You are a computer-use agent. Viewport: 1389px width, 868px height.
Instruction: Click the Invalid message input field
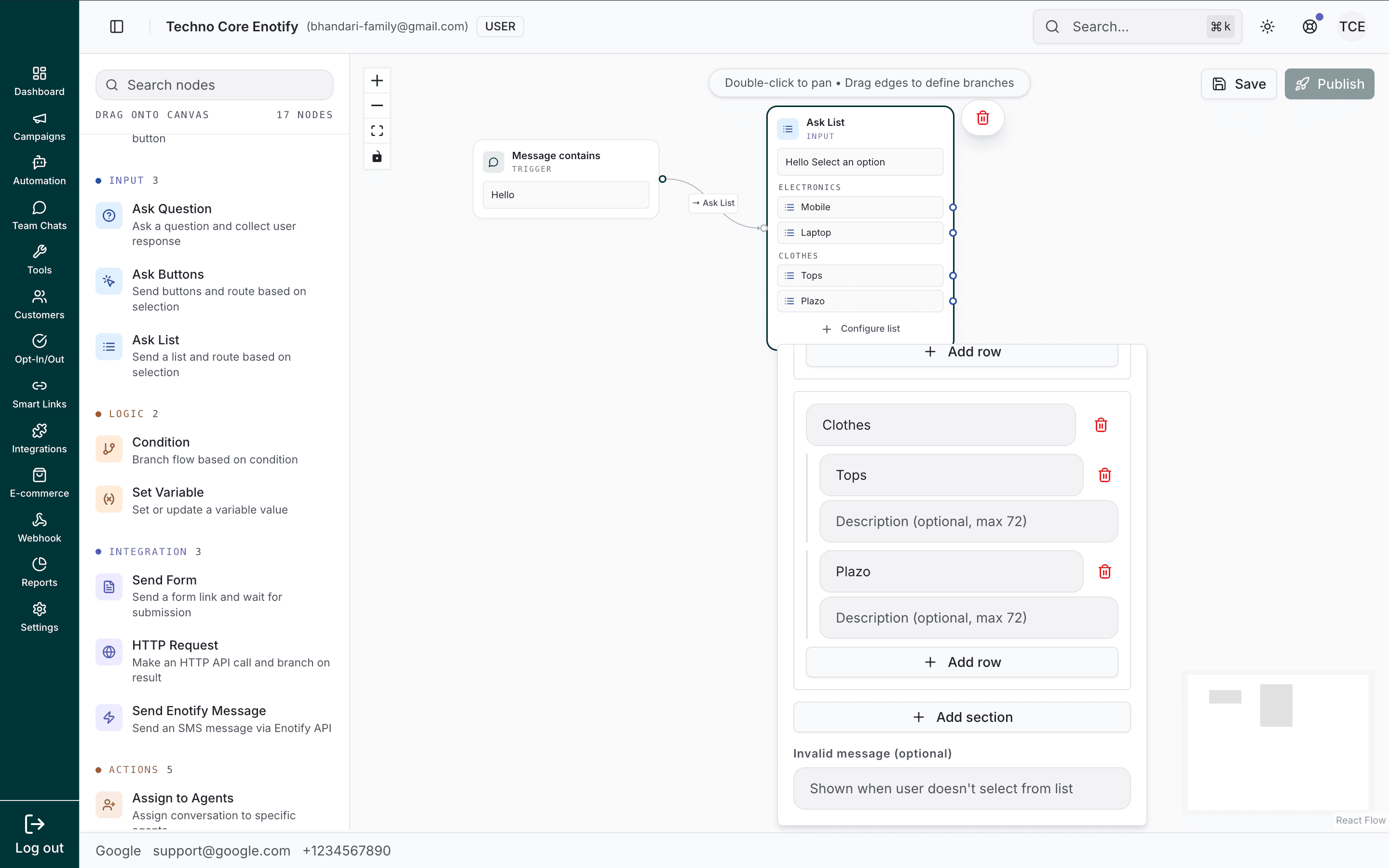point(962,788)
